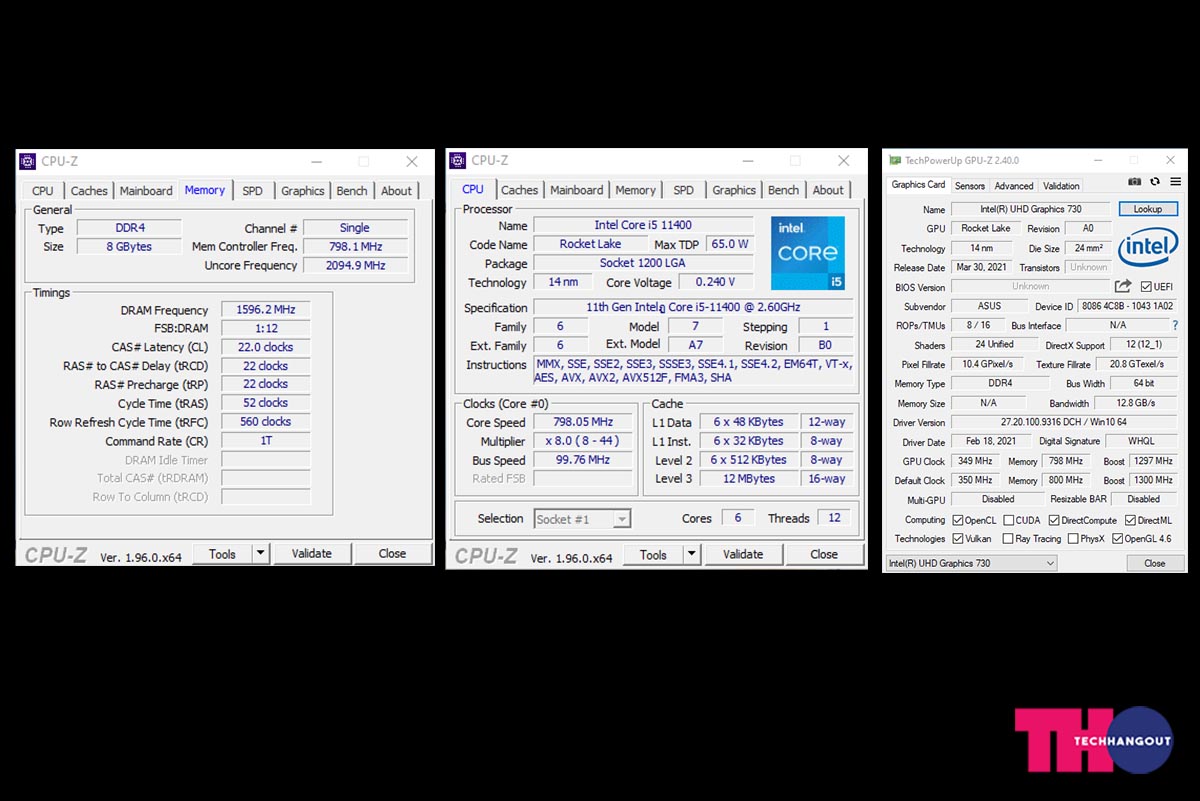Toggle the Vulkan checkbox

[958, 539]
